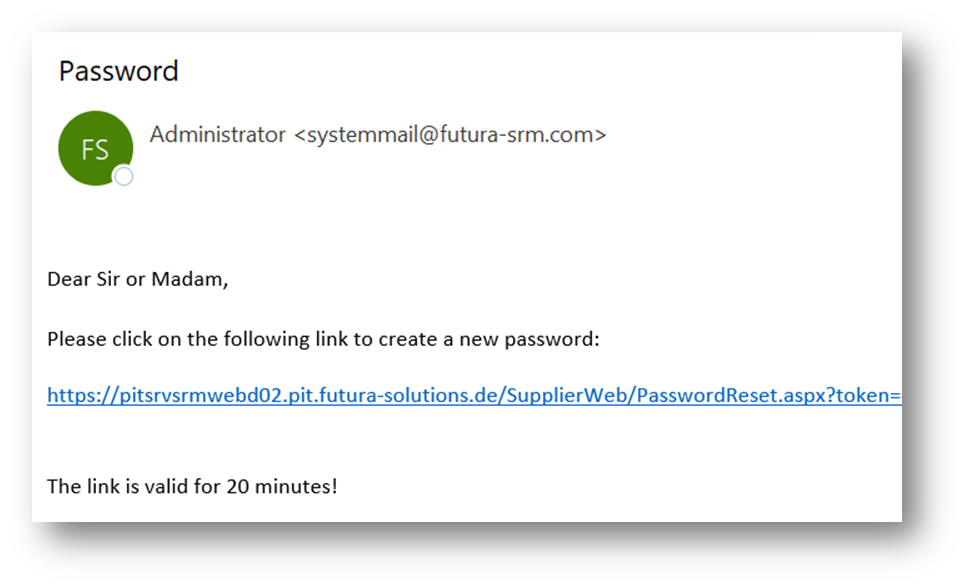This screenshot has height=587, width=967.
Task: Click the sender name Administrator
Action: pyautogui.click(x=217, y=134)
